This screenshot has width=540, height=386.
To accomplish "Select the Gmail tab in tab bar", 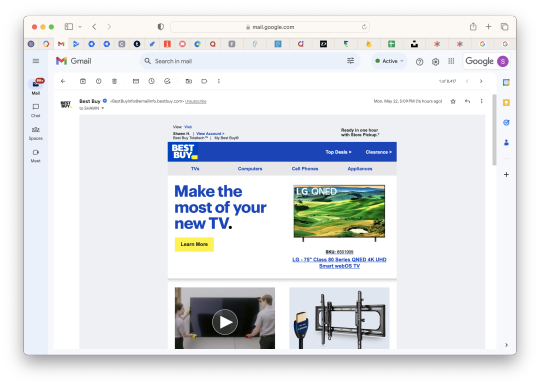I will click(61, 44).
